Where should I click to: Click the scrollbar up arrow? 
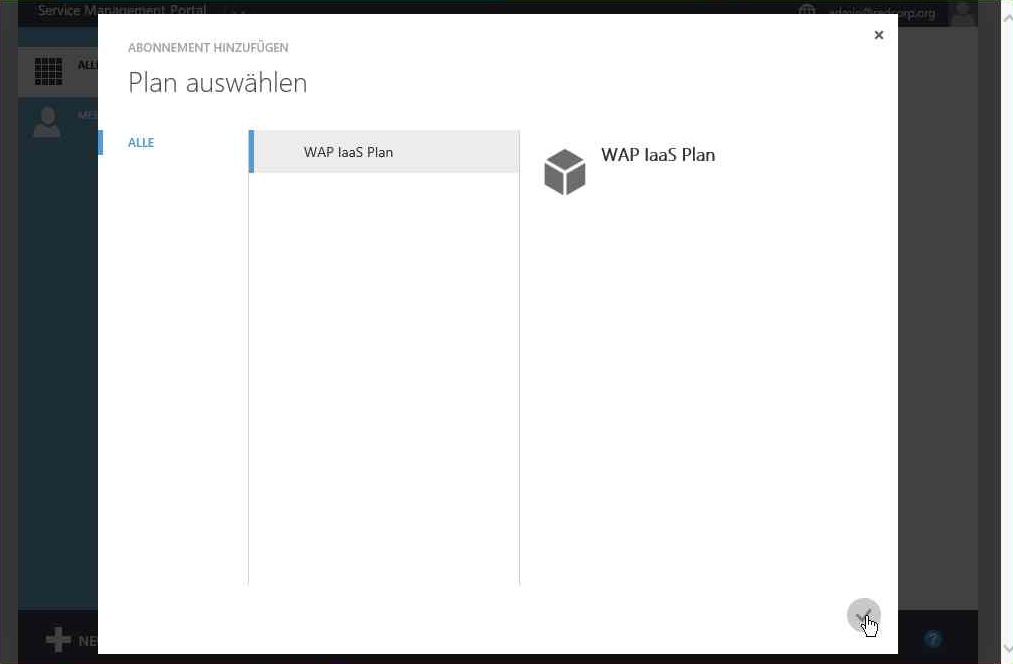1007,18
